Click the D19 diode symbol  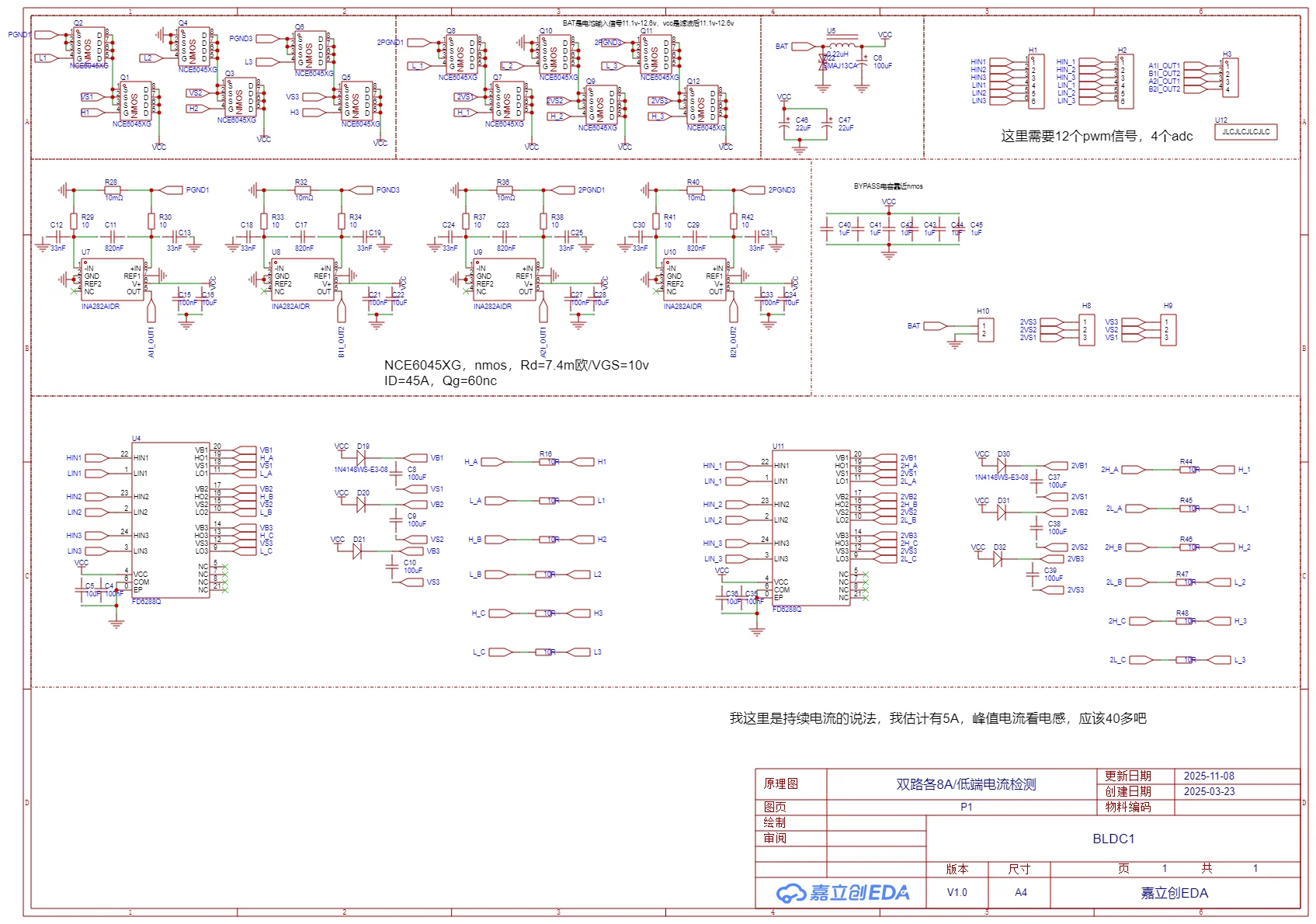pos(360,458)
